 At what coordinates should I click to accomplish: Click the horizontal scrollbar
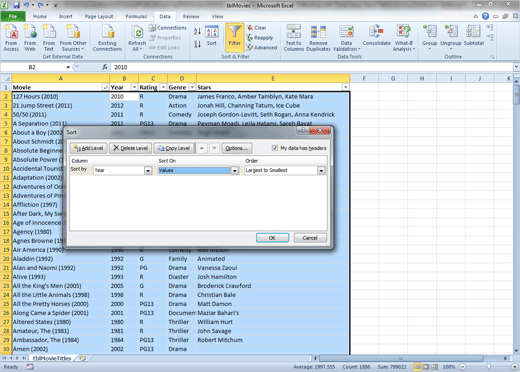(401, 358)
